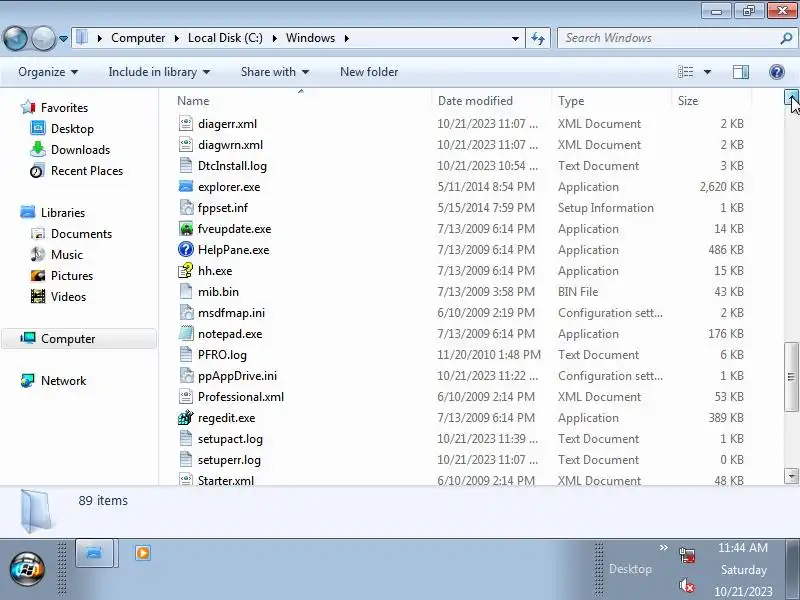The width and height of the screenshot is (800, 600).
Task: Click Local Disk (C:) breadcrumb
Action: coord(225,38)
